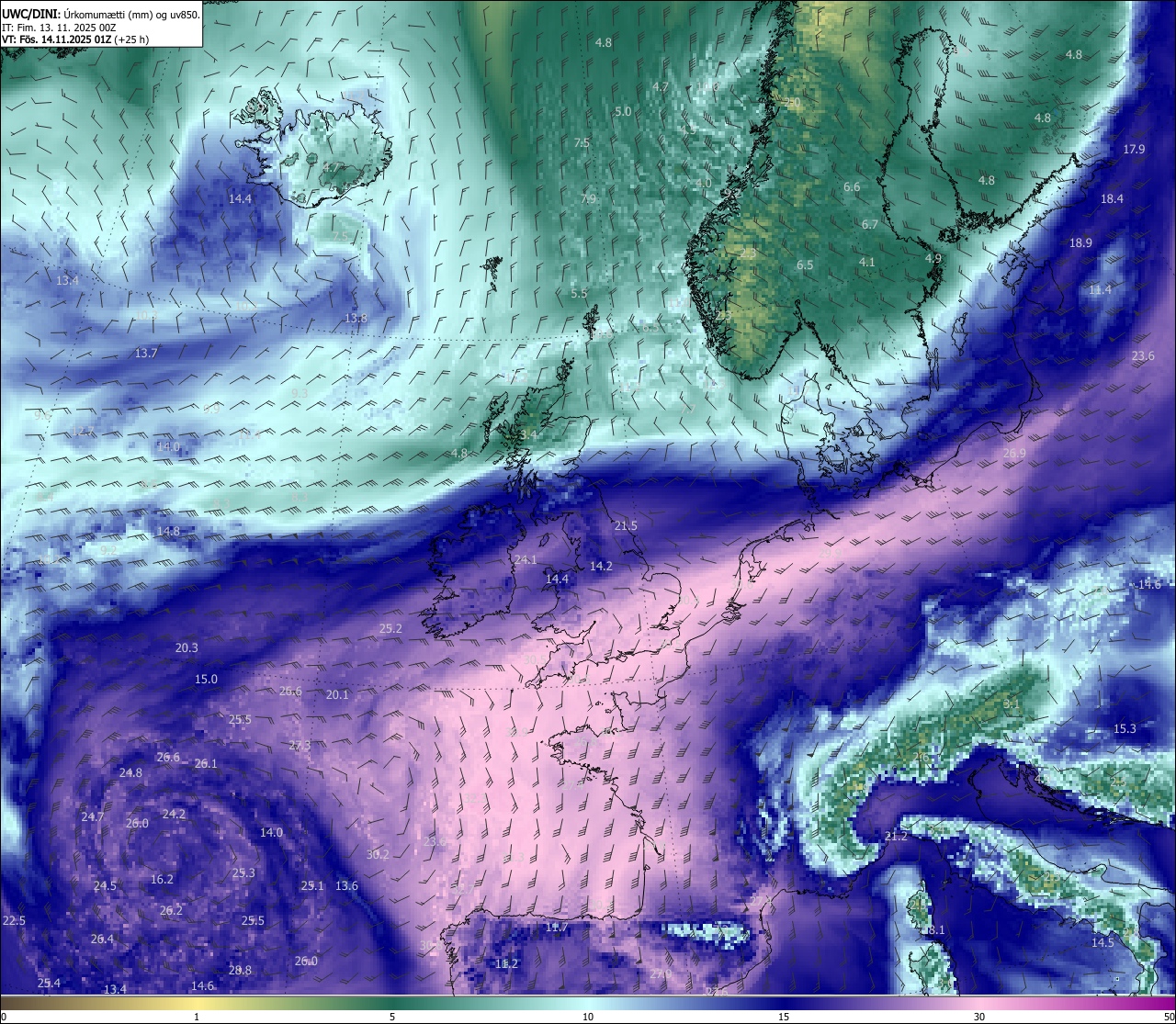Click the '14.2' value on the map

tap(601, 567)
